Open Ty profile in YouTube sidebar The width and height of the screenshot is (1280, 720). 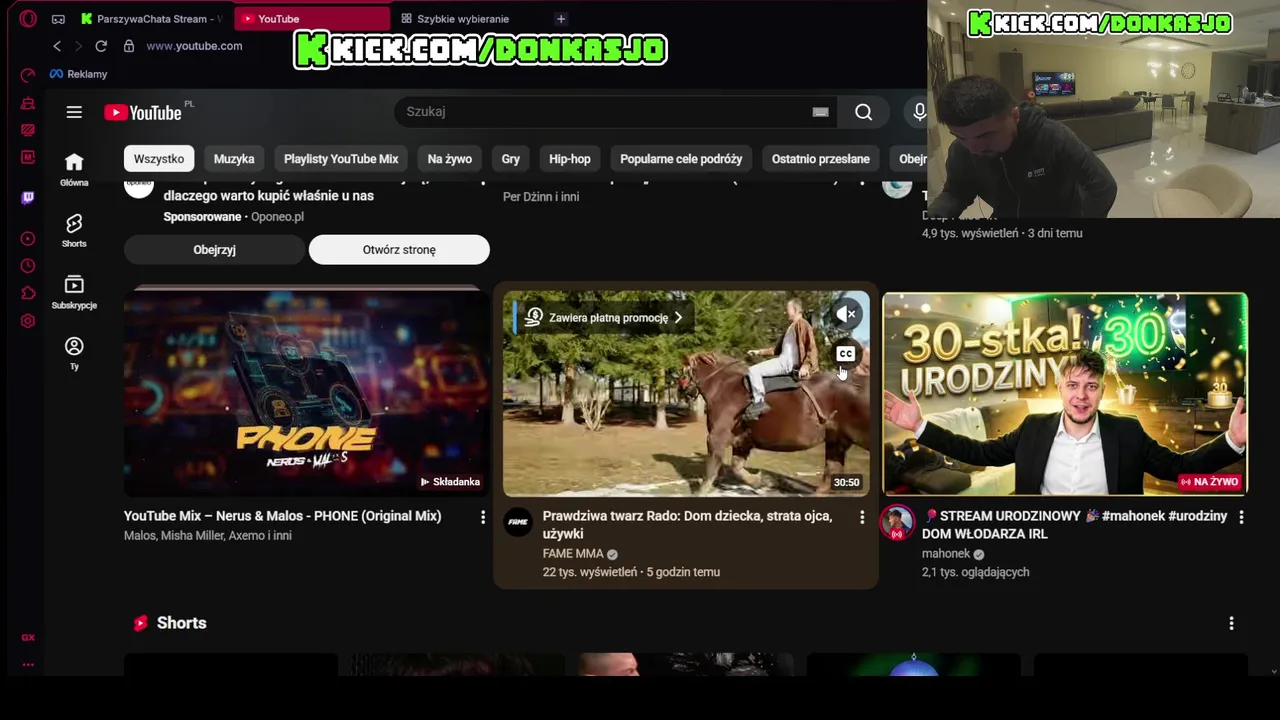point(74,353)
